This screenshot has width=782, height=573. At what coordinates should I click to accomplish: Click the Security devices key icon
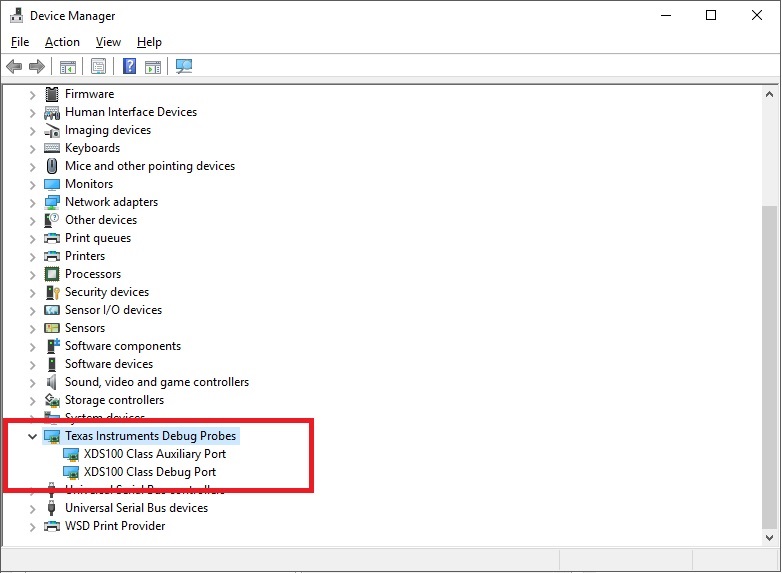tap(52, 292)
